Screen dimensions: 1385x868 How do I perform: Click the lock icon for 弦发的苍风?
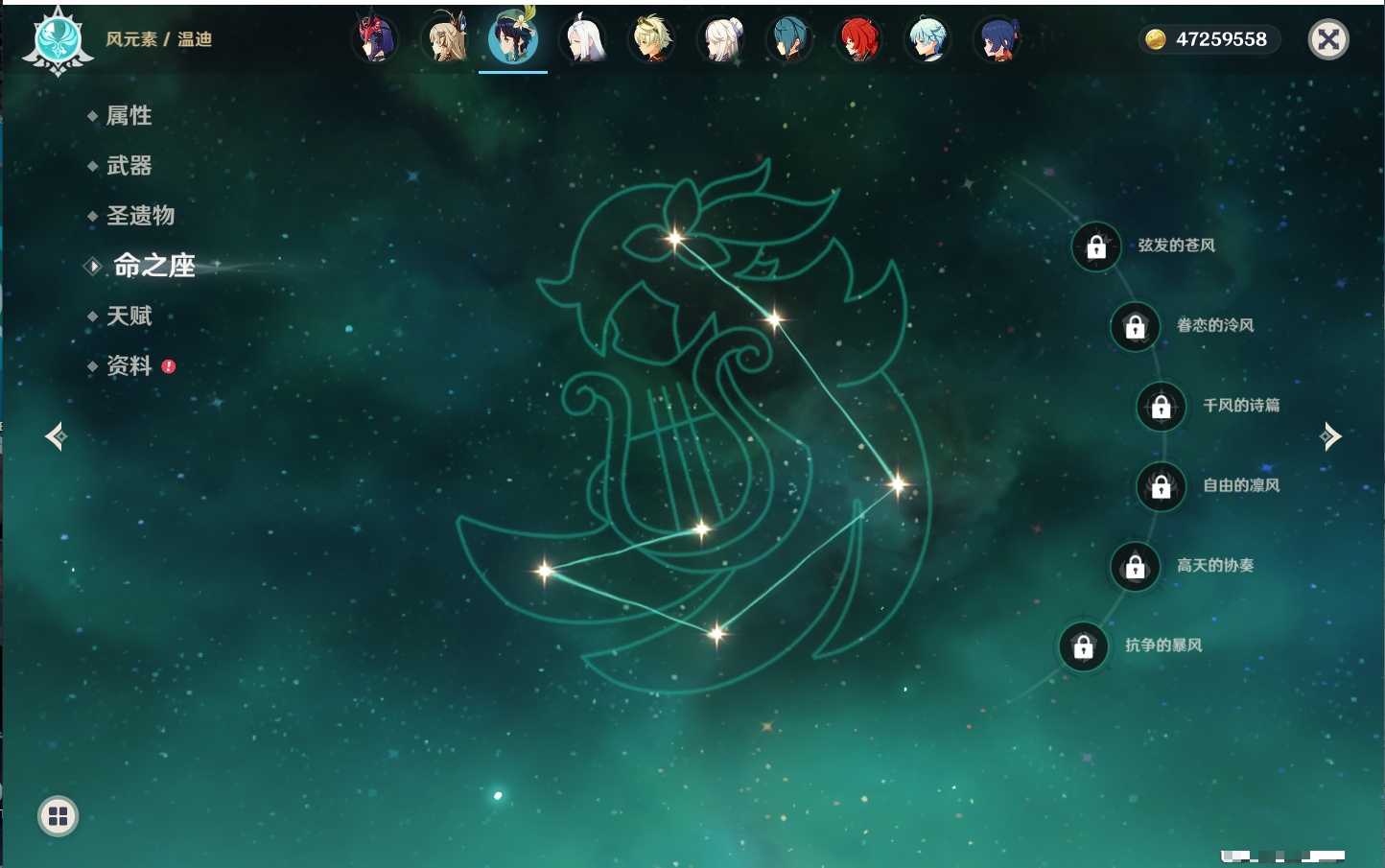pos(1096,246)
